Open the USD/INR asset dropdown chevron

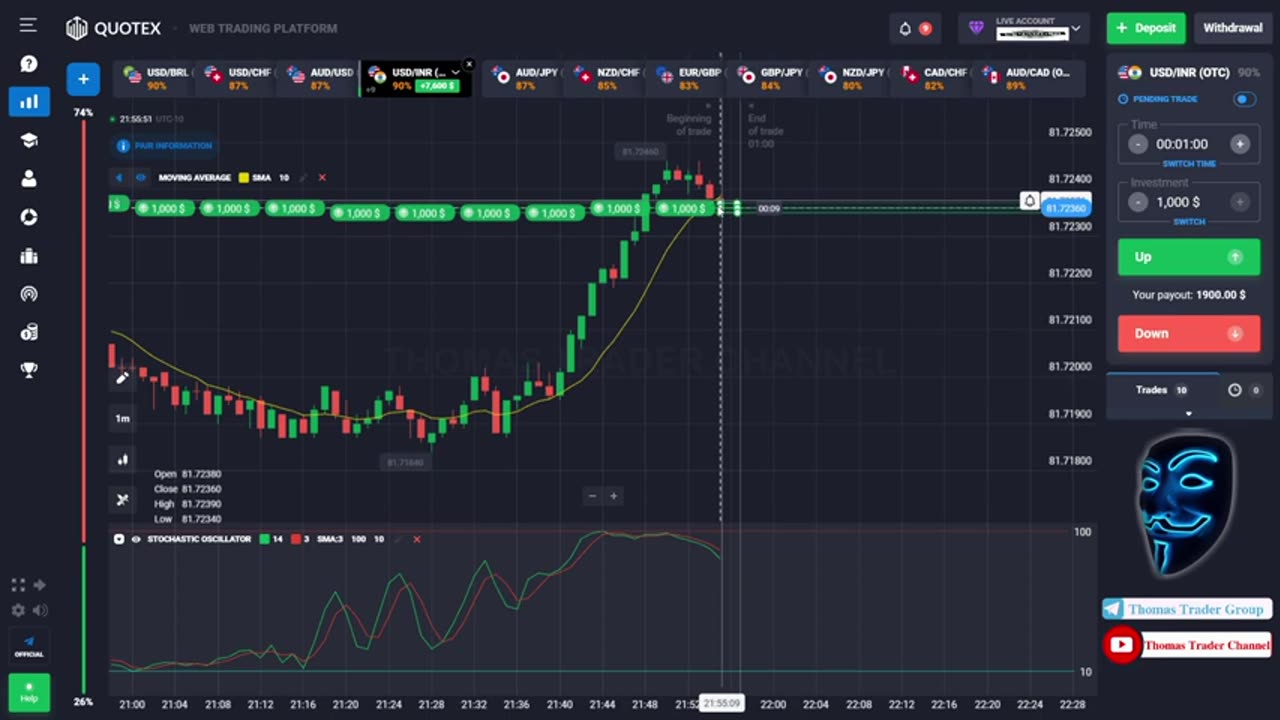coord(455,72)
